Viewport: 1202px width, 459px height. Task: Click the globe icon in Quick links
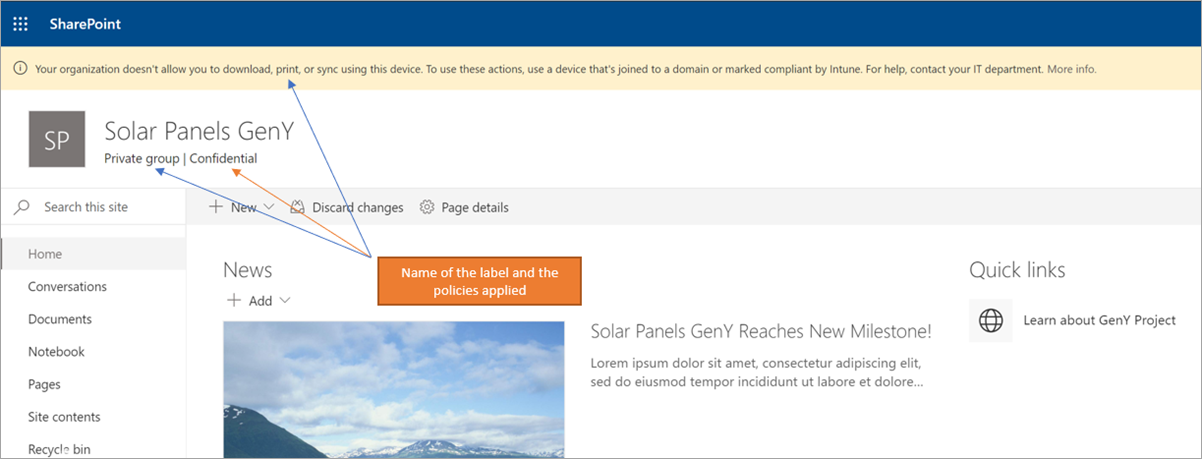(990, 320)
